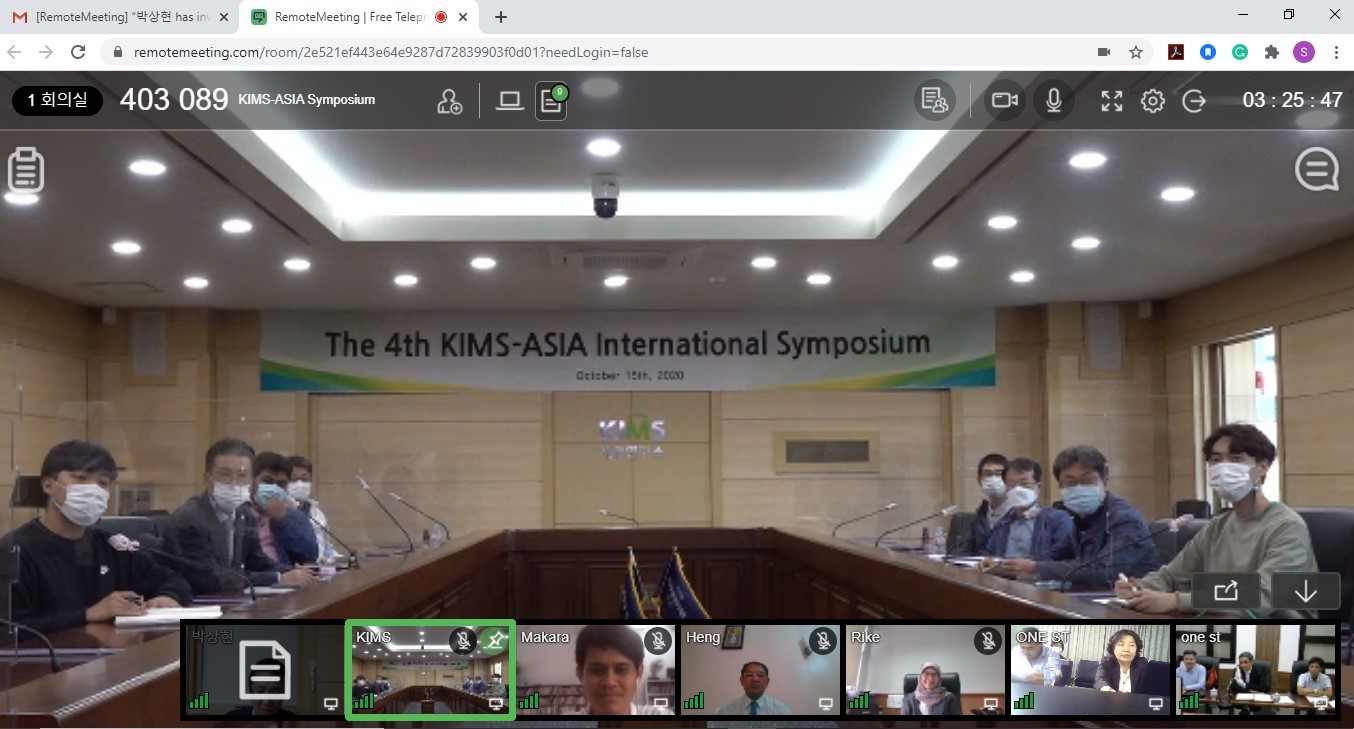Select the lowercase one st thumbnail

(1255, 669)
